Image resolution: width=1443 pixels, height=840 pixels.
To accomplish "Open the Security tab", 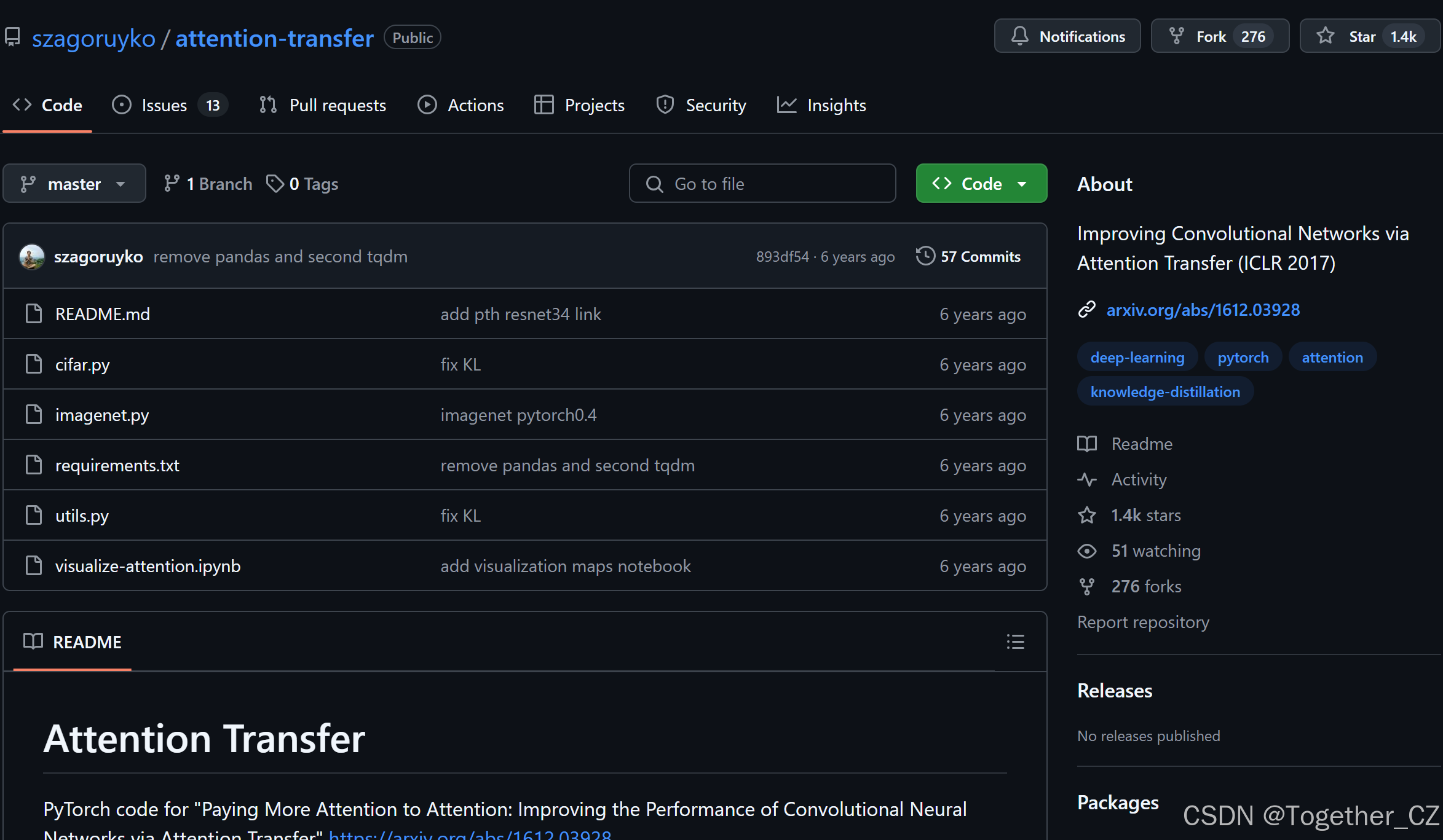I will pyautogui.click(x=701, y=105).
